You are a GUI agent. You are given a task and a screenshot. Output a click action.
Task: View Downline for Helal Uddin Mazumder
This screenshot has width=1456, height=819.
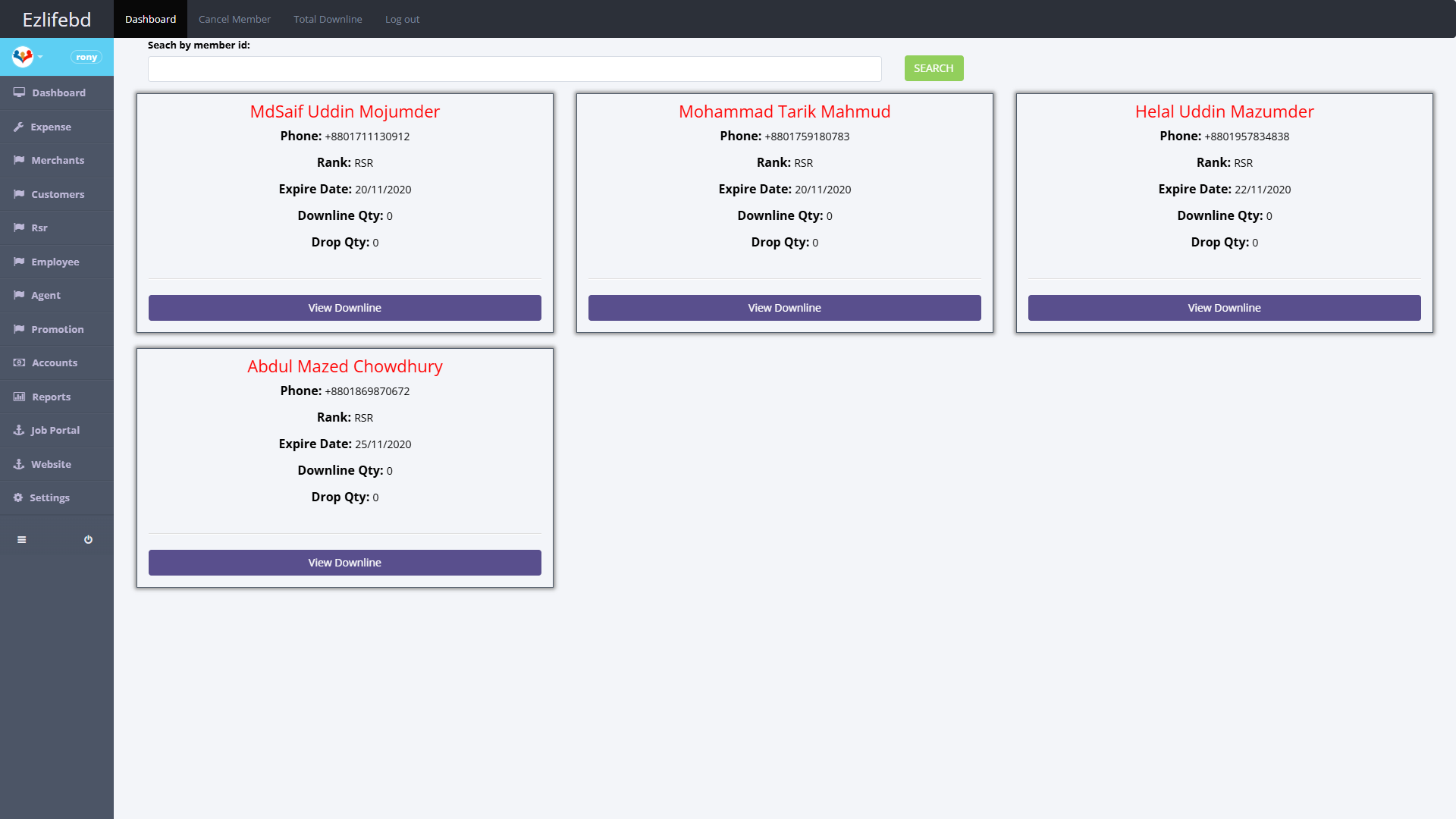[x=1224, y=308]
